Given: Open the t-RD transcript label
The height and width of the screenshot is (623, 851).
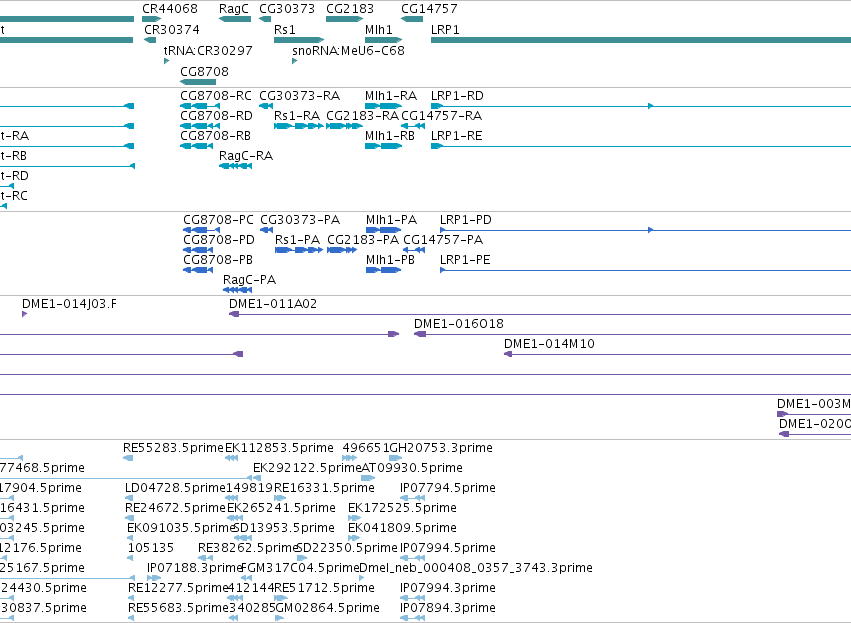Looking at the screenshot, I should (x=15, y=176).
